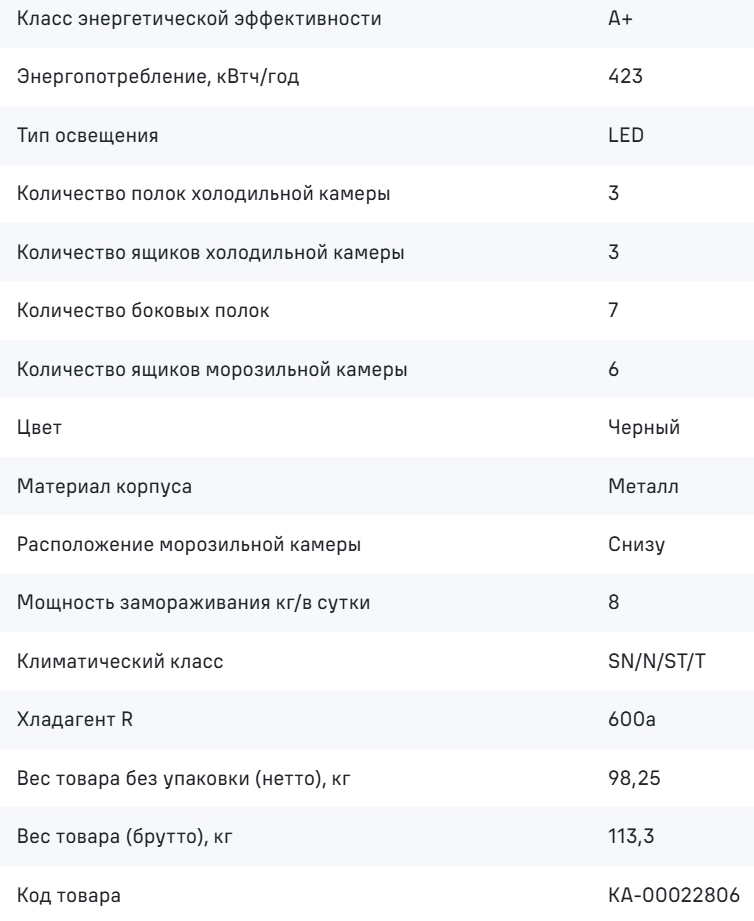Viewport: 754px width, 921px height.
Task: Select the 'Снизу' freezer position value
Action: coord(637,544)
